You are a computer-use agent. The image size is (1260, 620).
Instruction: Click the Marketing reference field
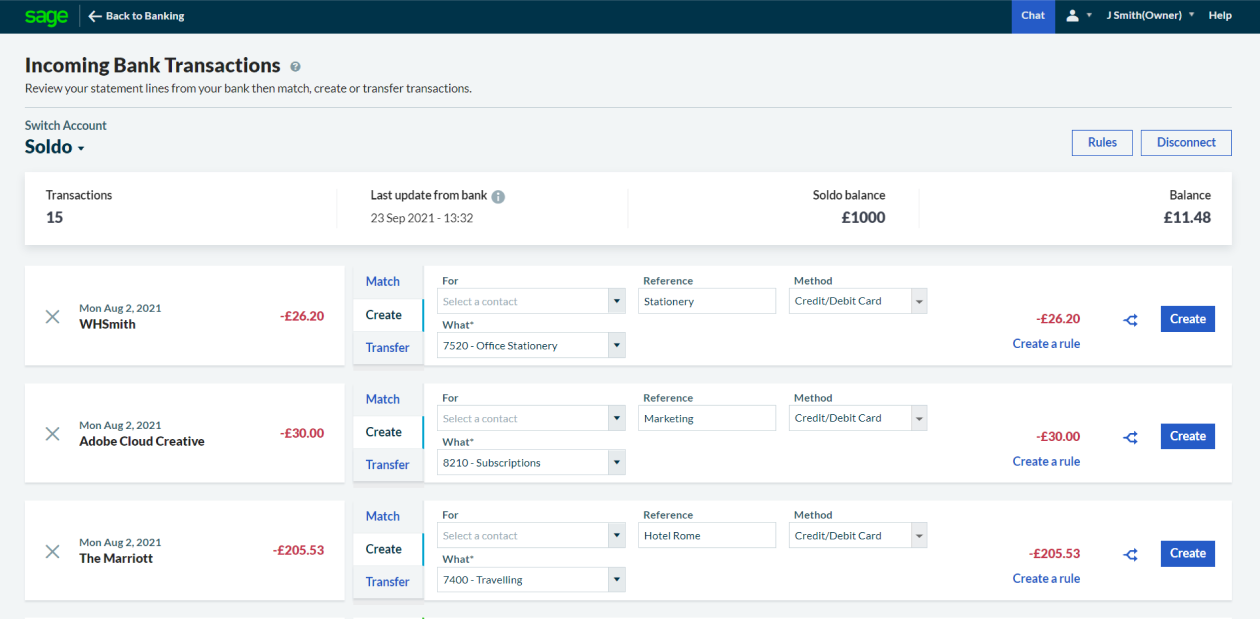(707, 418)
